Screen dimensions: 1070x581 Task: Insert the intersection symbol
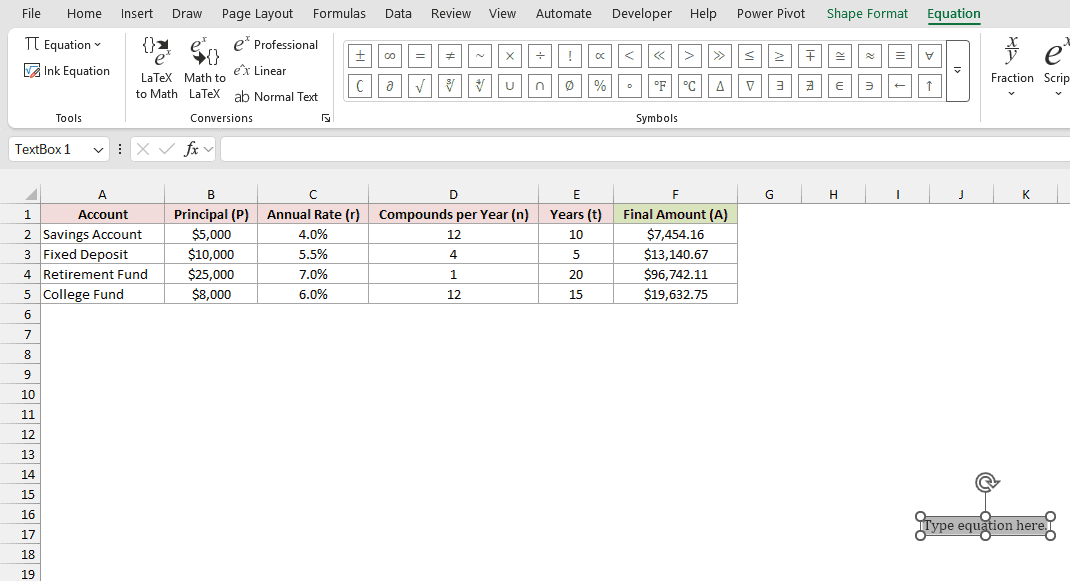(x=540, y=86)
